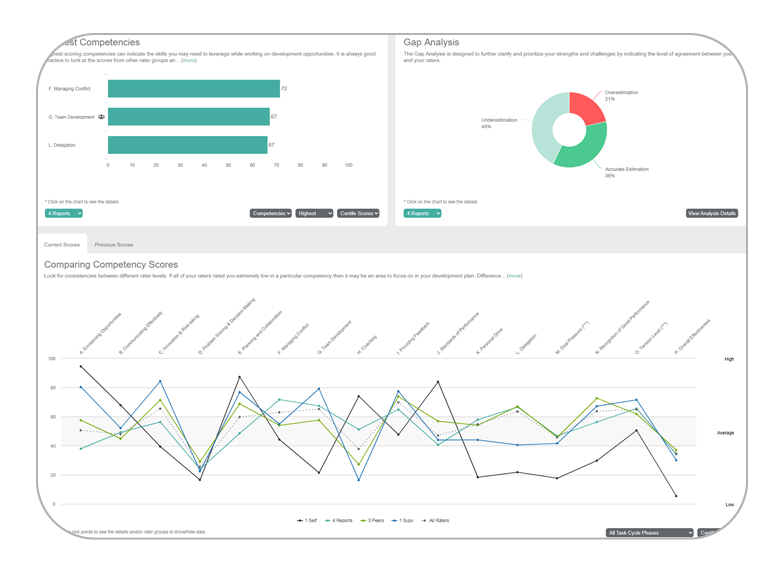
Task: Open the Highest dropdown
Action: pyautogui.click(x=314, y=213)
